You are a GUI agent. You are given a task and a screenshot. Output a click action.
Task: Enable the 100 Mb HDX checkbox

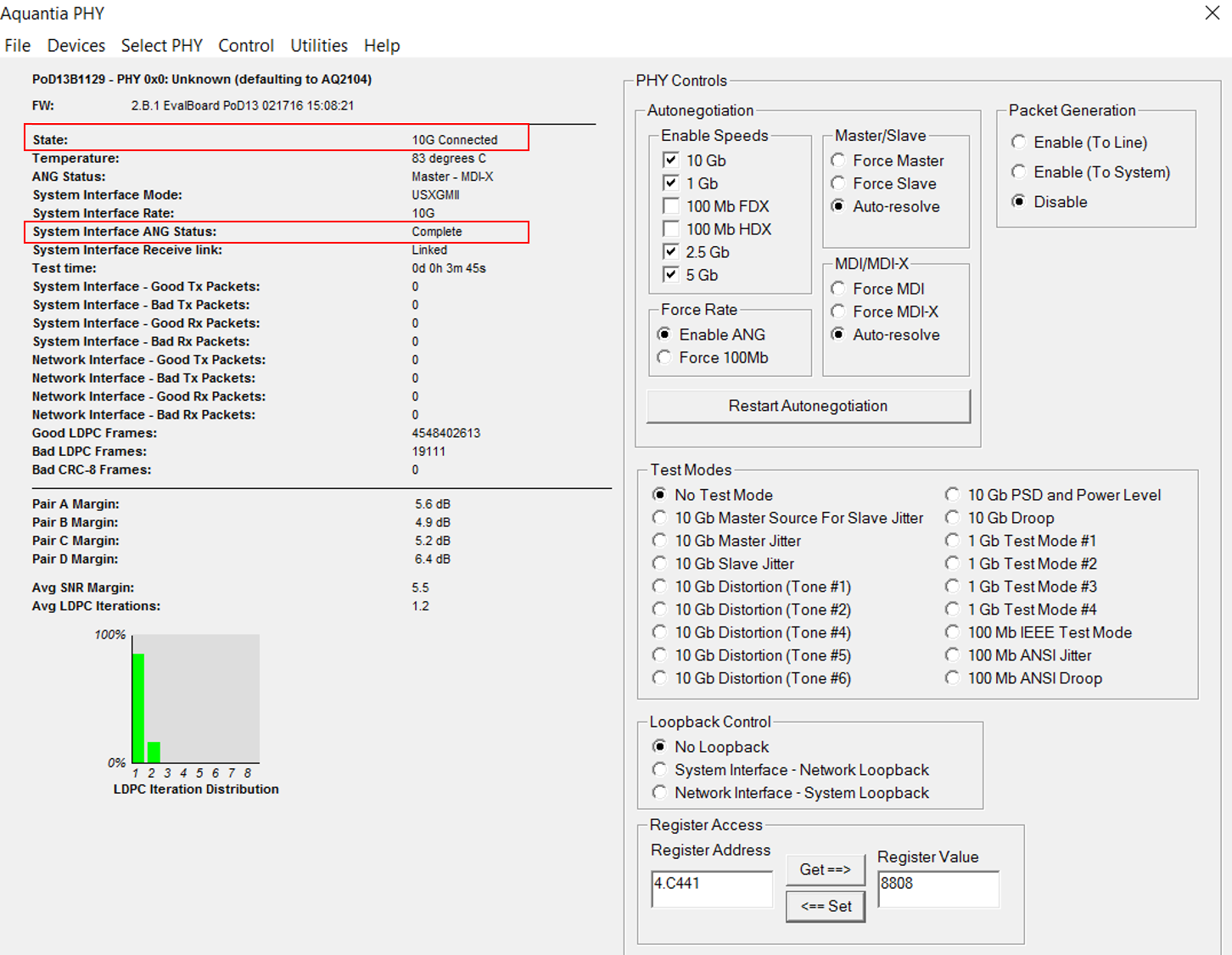[670, 229]
